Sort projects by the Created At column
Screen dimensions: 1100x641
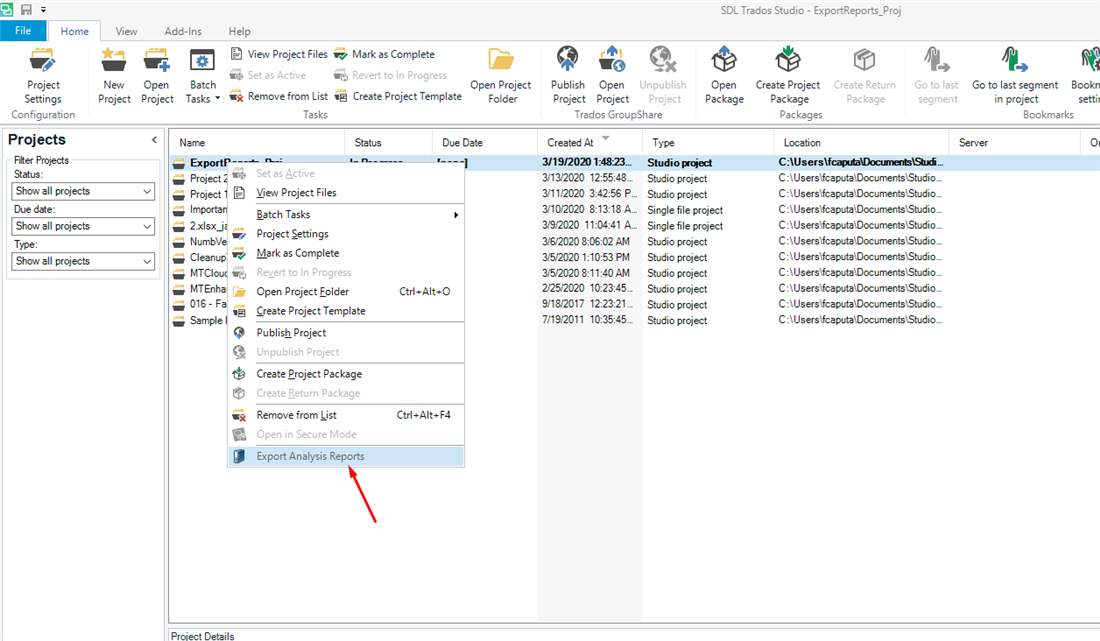coord(589,142)
